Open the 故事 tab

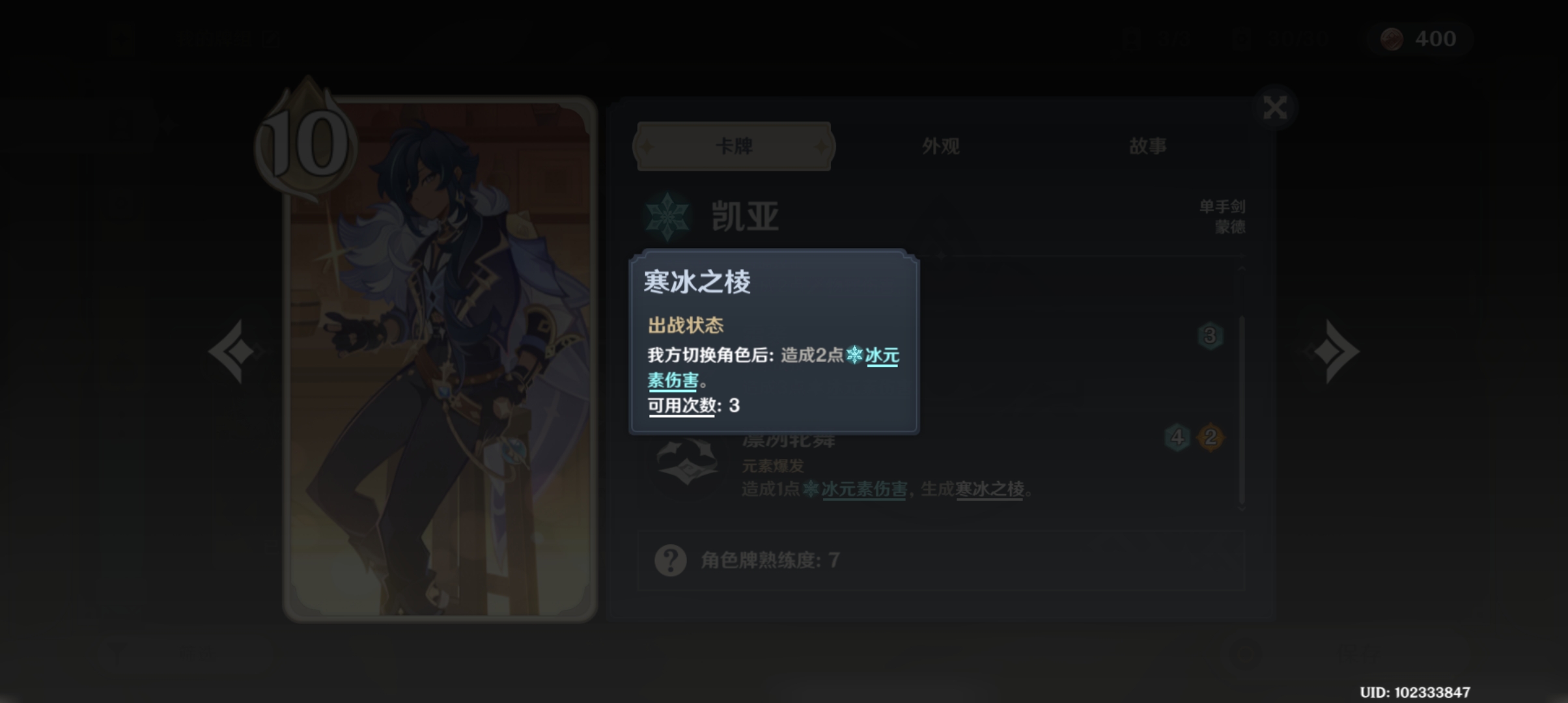click(1147, 146)
